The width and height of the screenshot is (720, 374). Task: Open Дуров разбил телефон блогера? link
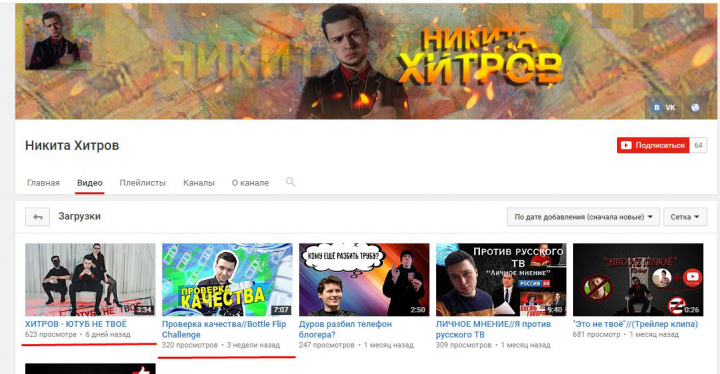coord(345,329)
